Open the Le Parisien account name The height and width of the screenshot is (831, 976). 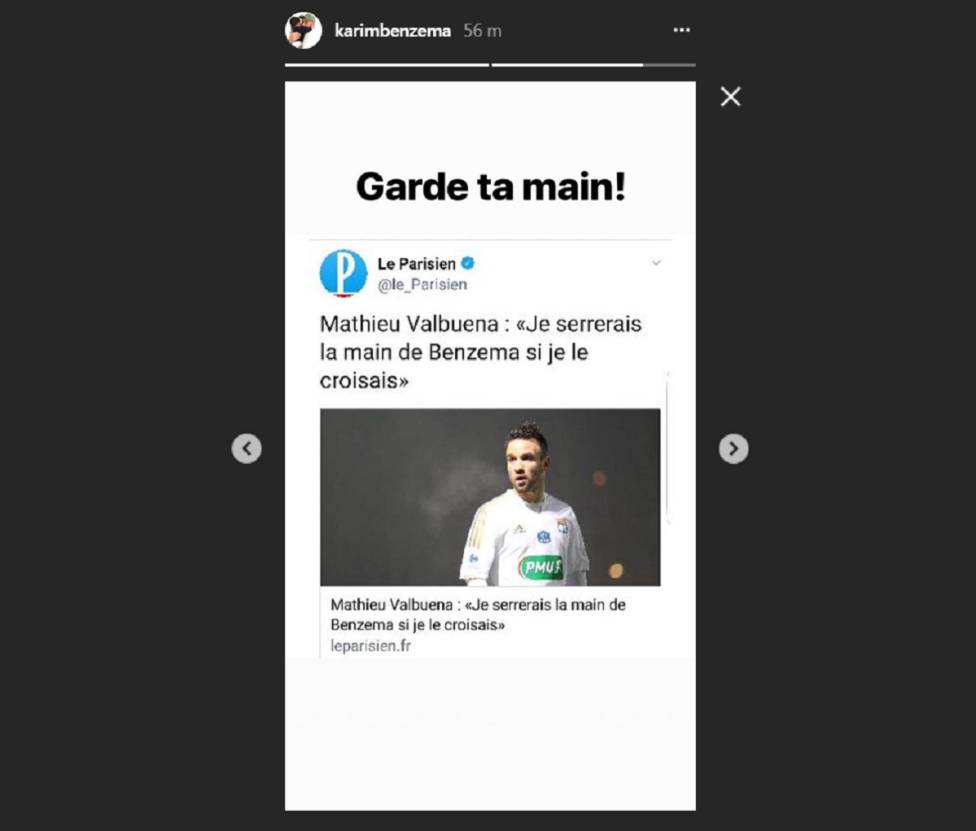(x=416, y=263)
